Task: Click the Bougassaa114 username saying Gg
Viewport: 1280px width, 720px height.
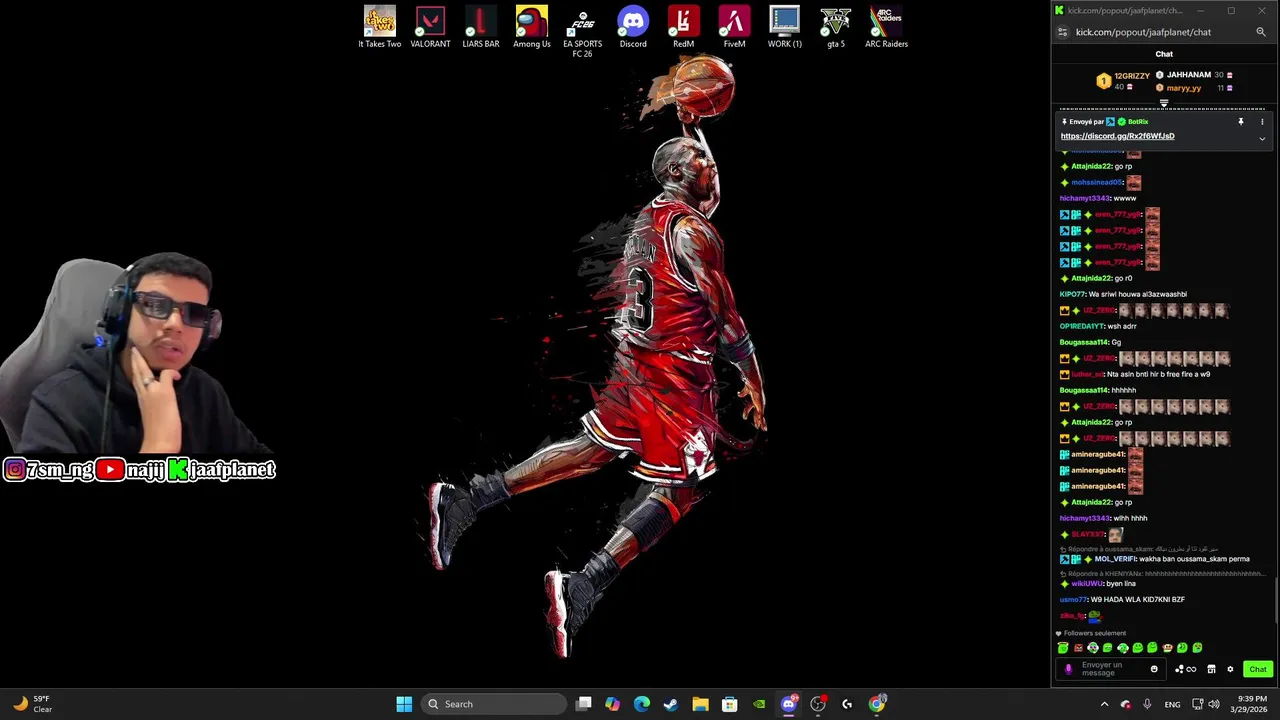Action: tap(1084, 342)
